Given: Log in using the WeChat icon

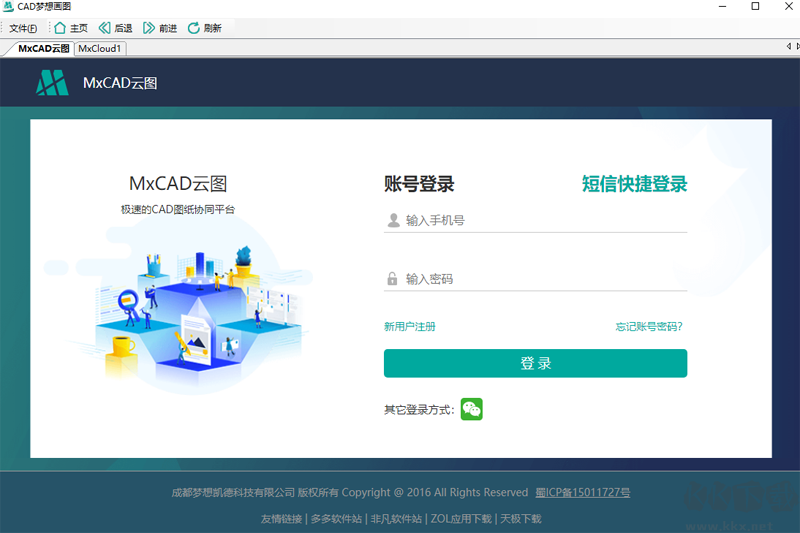Looking at the screenshot, I should click(x=471, y=409).
